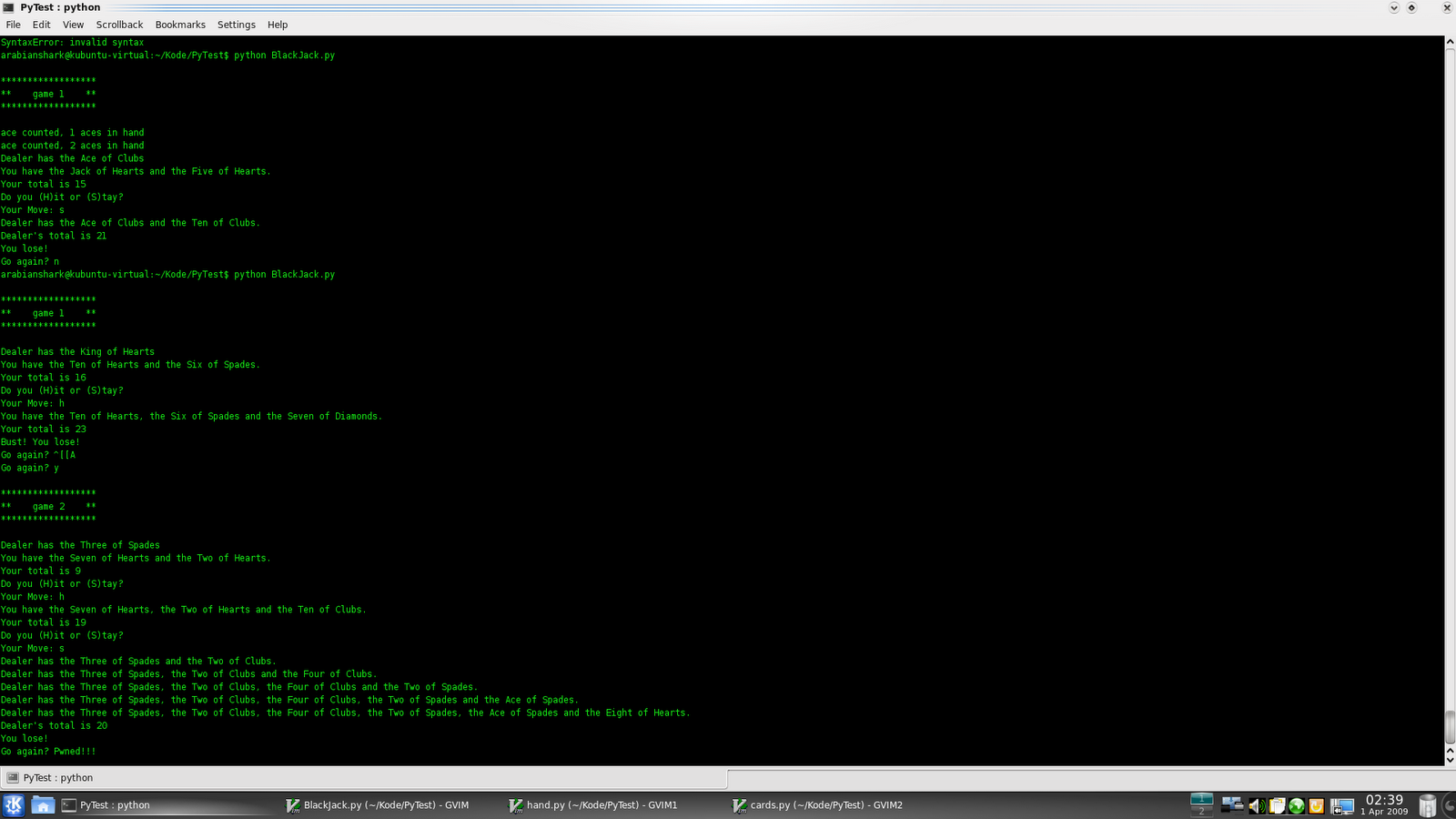Switch to virtual desktop 2 in pager

pyautogui.click(x=1202, y=811)
